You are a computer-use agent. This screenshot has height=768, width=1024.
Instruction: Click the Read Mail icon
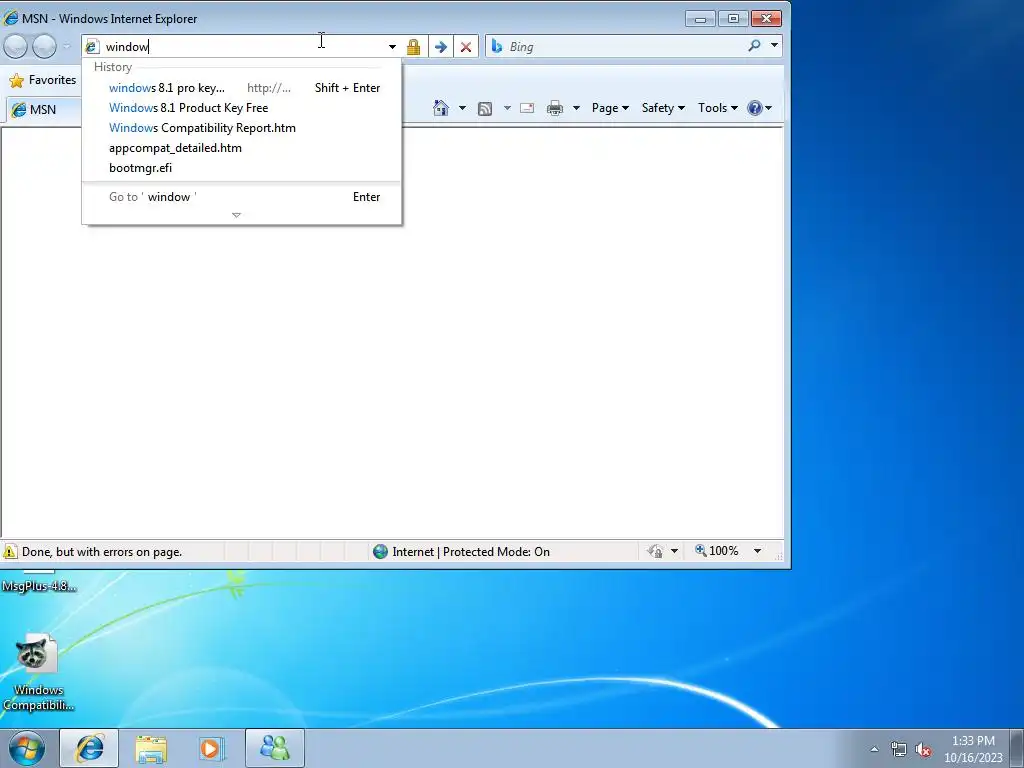(x=527, y=108)
